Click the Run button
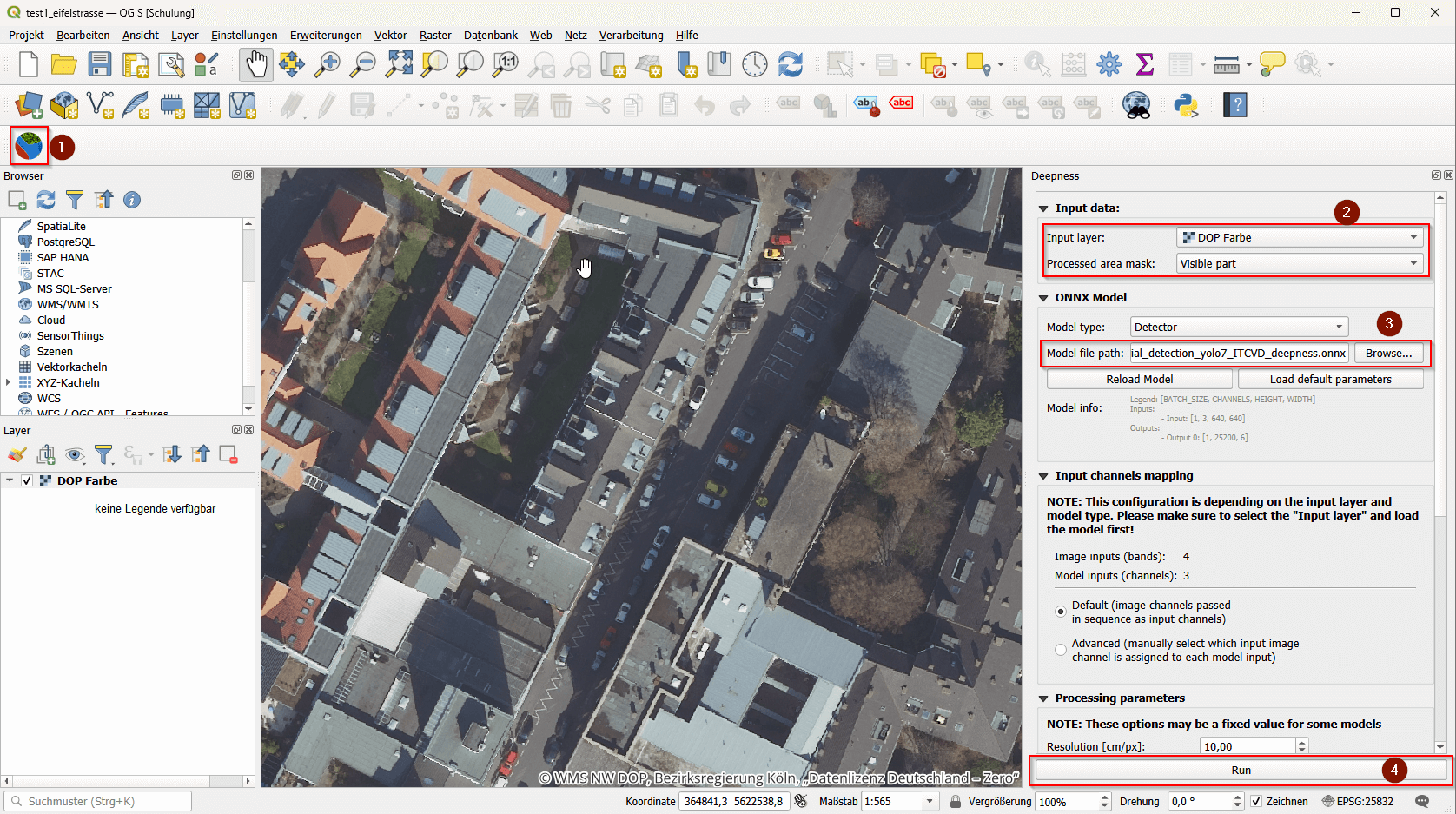1456x814 pixels. 1240,770
